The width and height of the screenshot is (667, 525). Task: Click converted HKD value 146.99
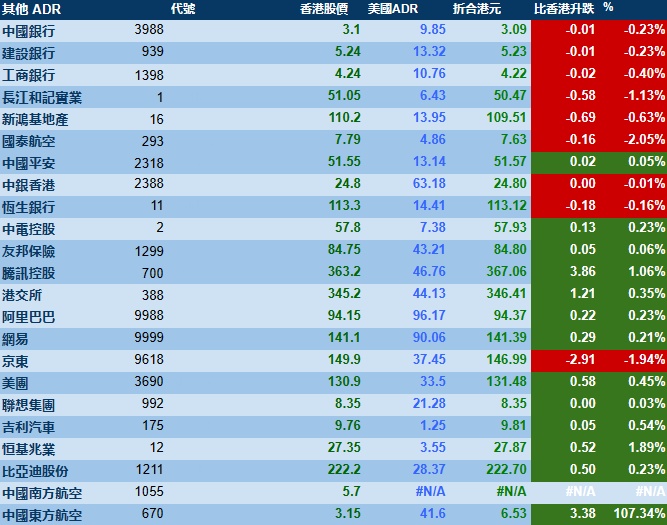point(506,360)
